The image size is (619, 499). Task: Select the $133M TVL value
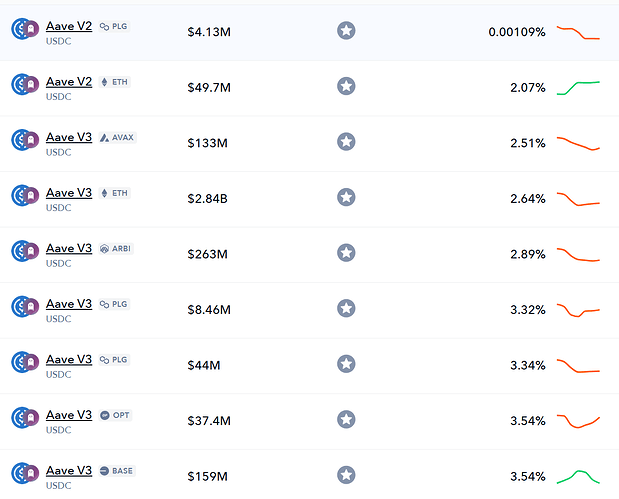pos(208,143)
